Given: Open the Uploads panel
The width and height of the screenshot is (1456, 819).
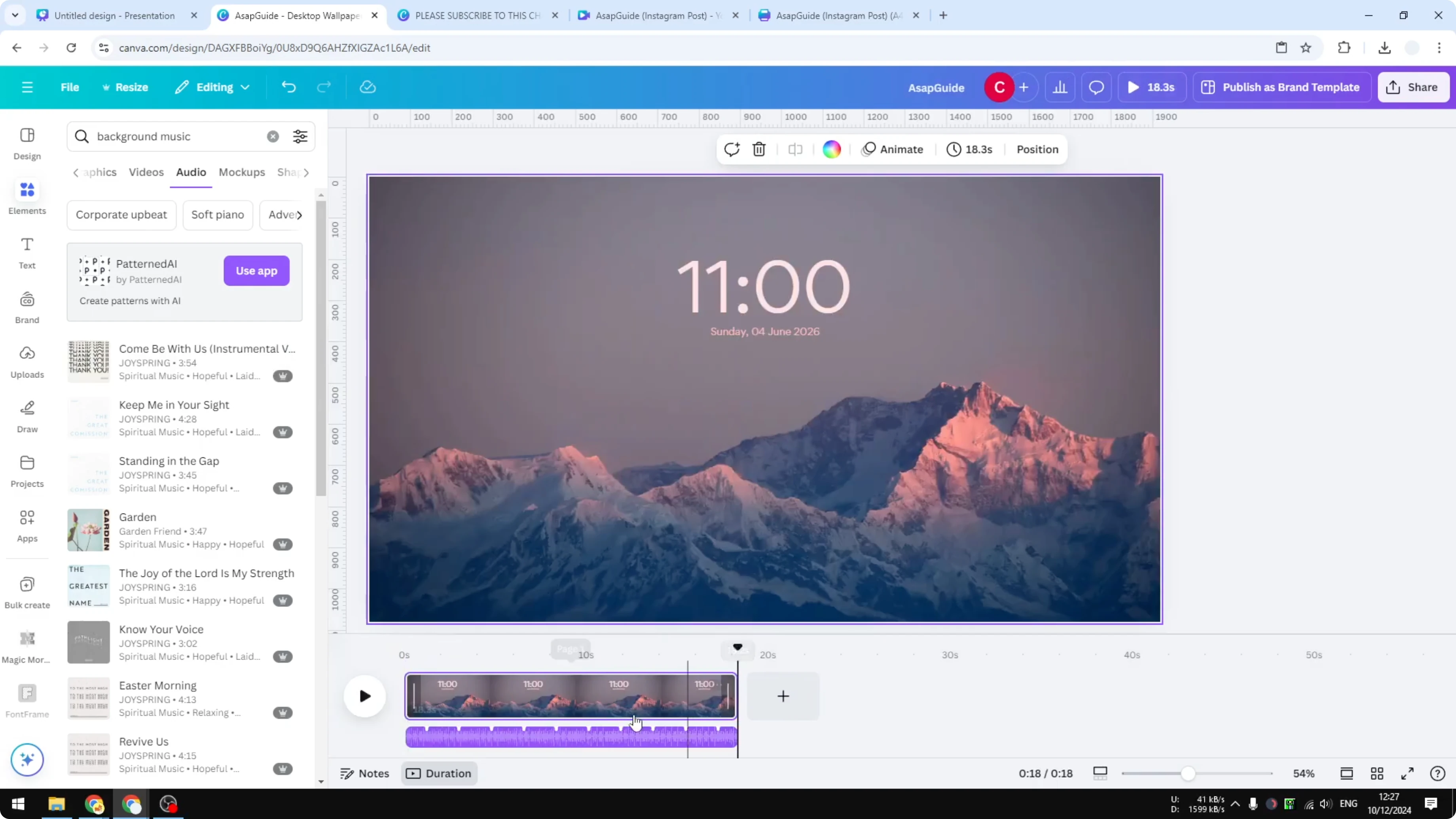Looking at the screenshot, I should 27,360.
